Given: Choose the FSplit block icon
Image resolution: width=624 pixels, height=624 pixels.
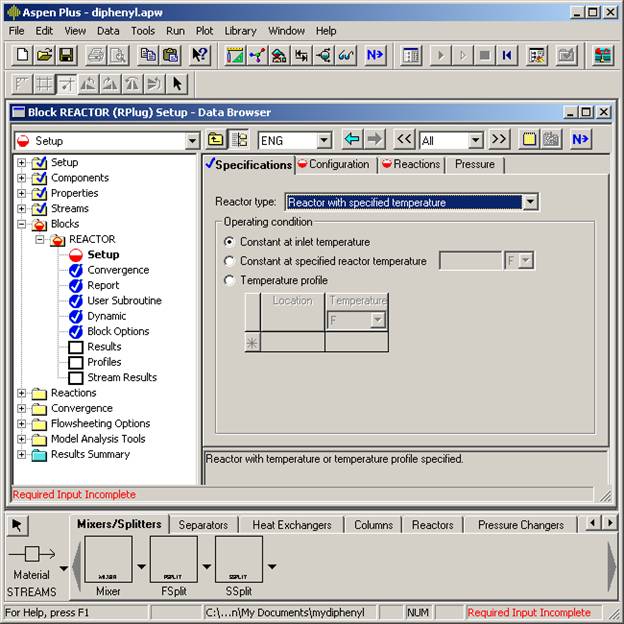Looking at the screenshot, I should pos(174,560).
